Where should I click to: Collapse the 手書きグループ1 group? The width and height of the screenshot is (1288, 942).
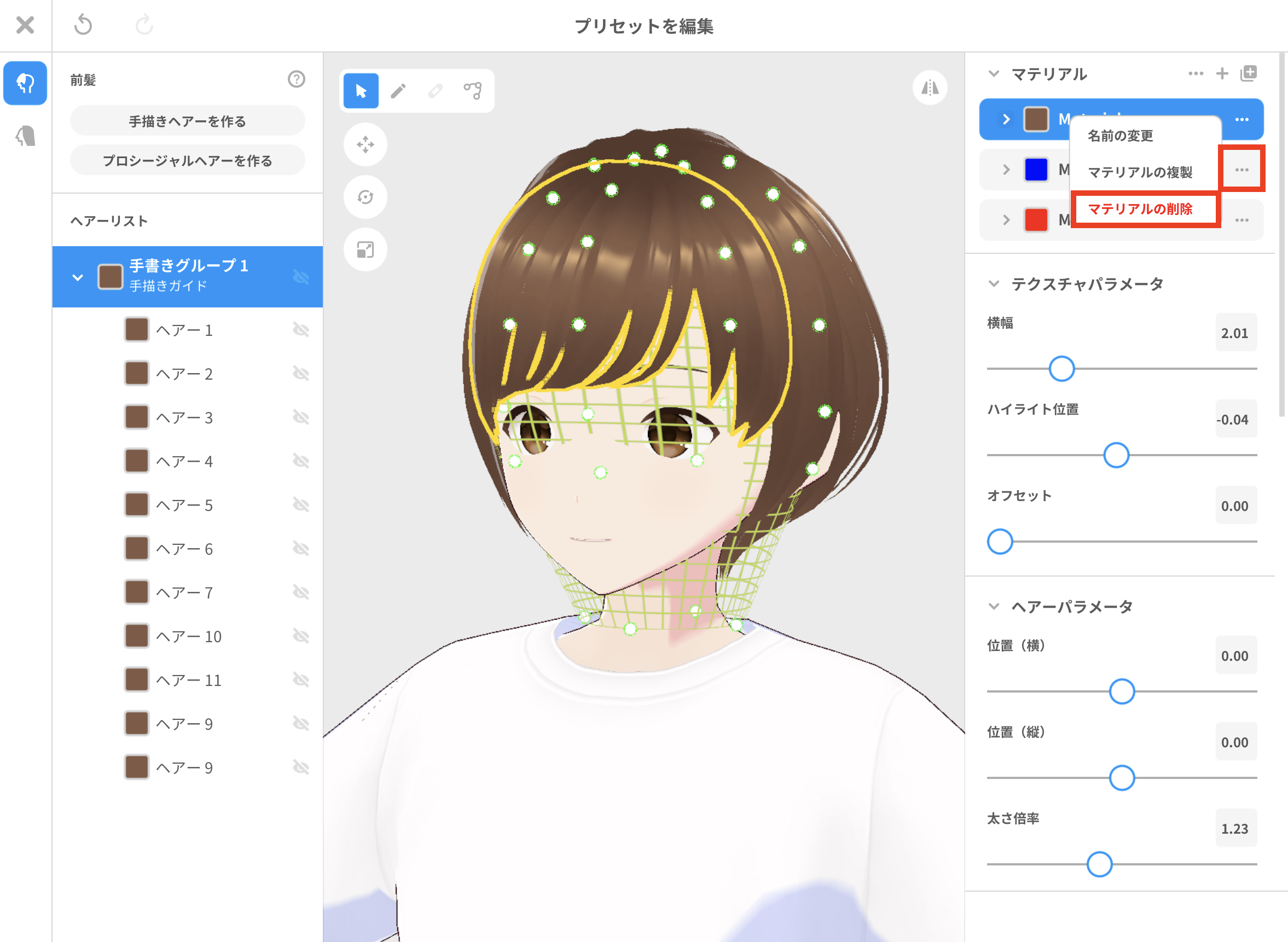pos(78,278)
